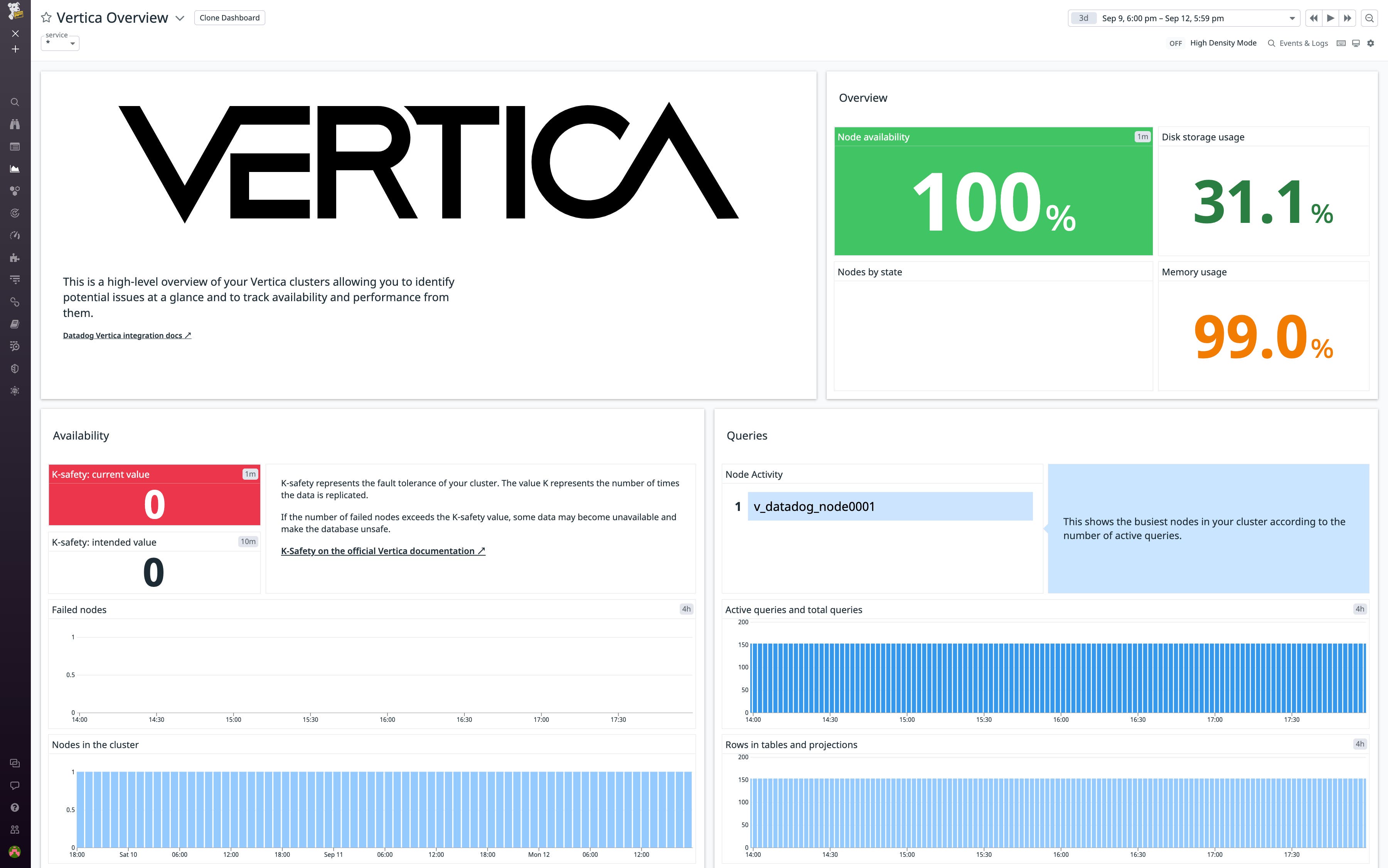Click the Clone Dashboard button
Viewport: 1388px width, 868px height.
(229, 17)
